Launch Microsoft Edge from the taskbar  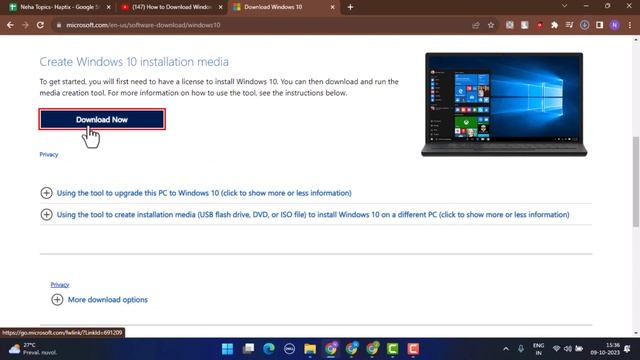269,349
